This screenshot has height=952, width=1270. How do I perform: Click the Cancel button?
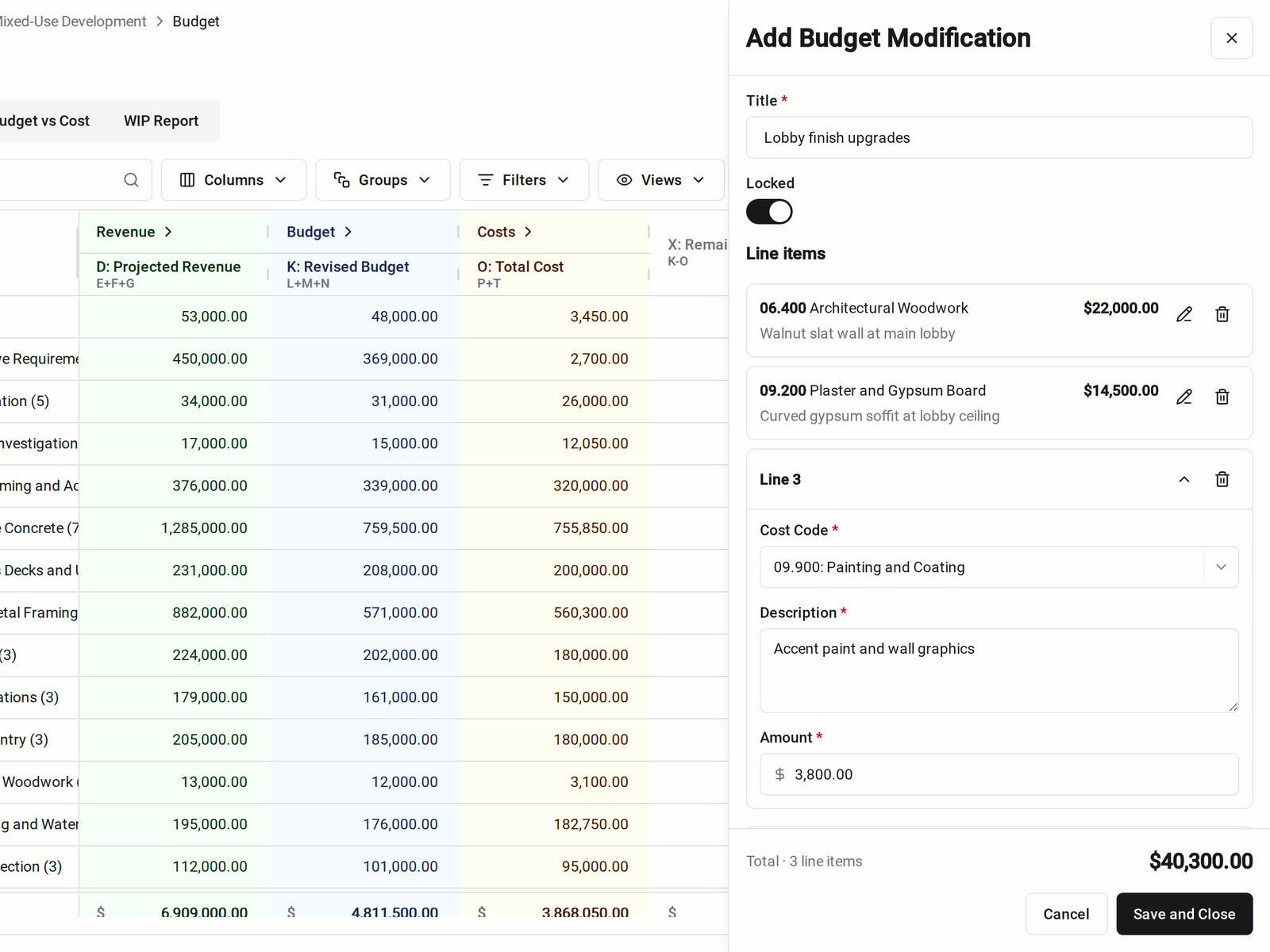(x=1066, y=914)
